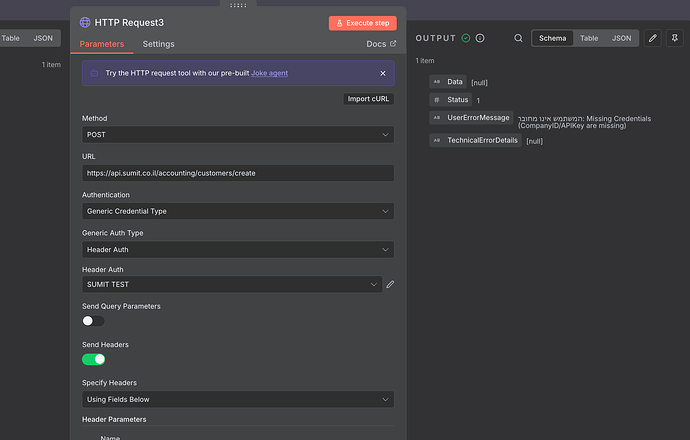Open the Method dropdown showing POST
Image resolution: width=690 pixels, height=440 pixels.
238,135
